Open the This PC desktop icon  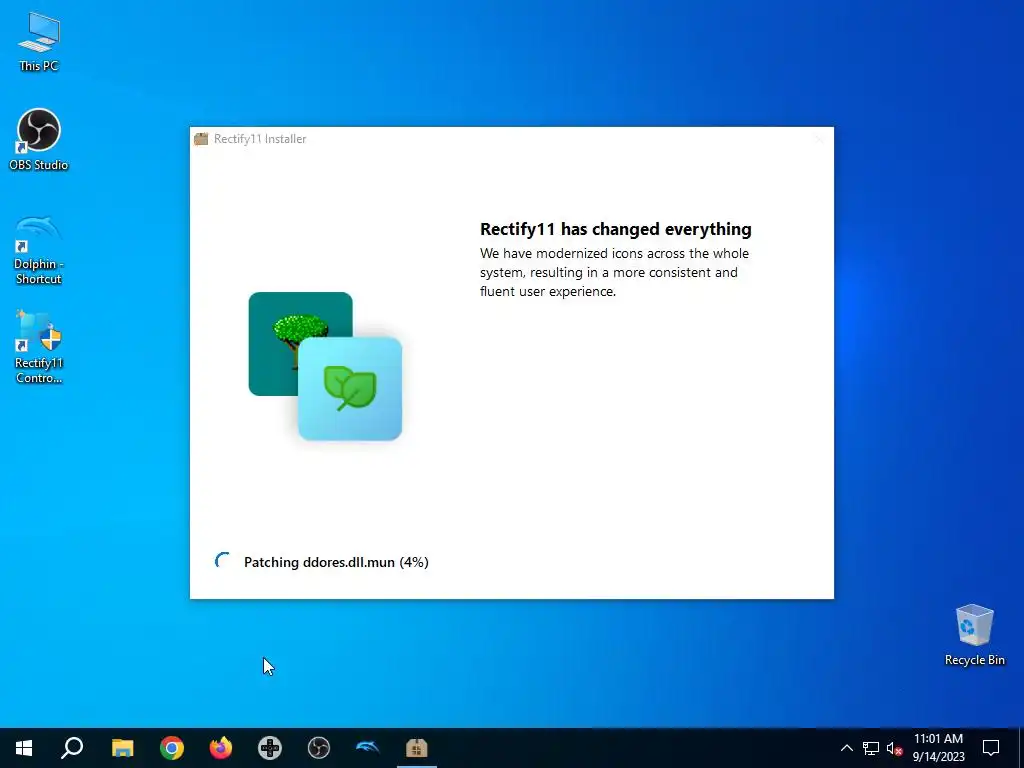pyautogui.click(x=39, y=41)
